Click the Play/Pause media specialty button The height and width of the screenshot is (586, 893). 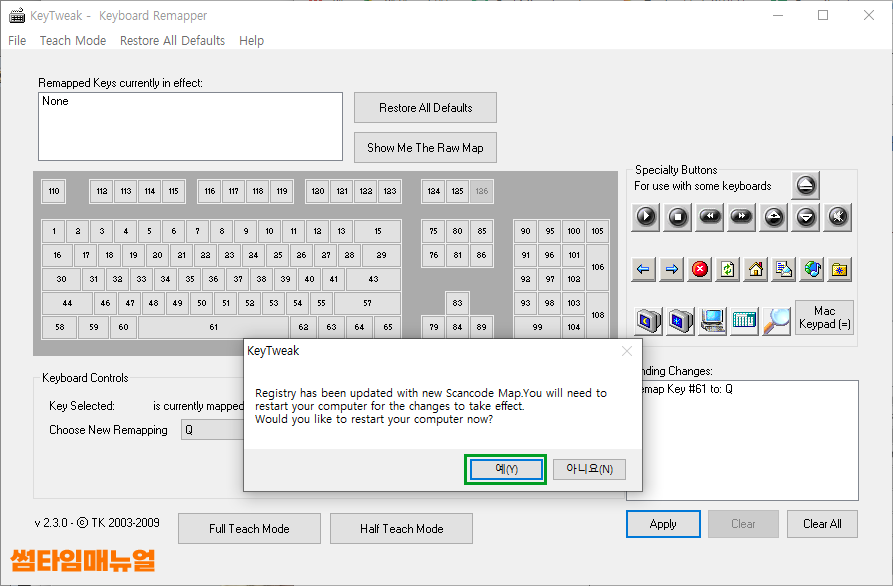646,217
